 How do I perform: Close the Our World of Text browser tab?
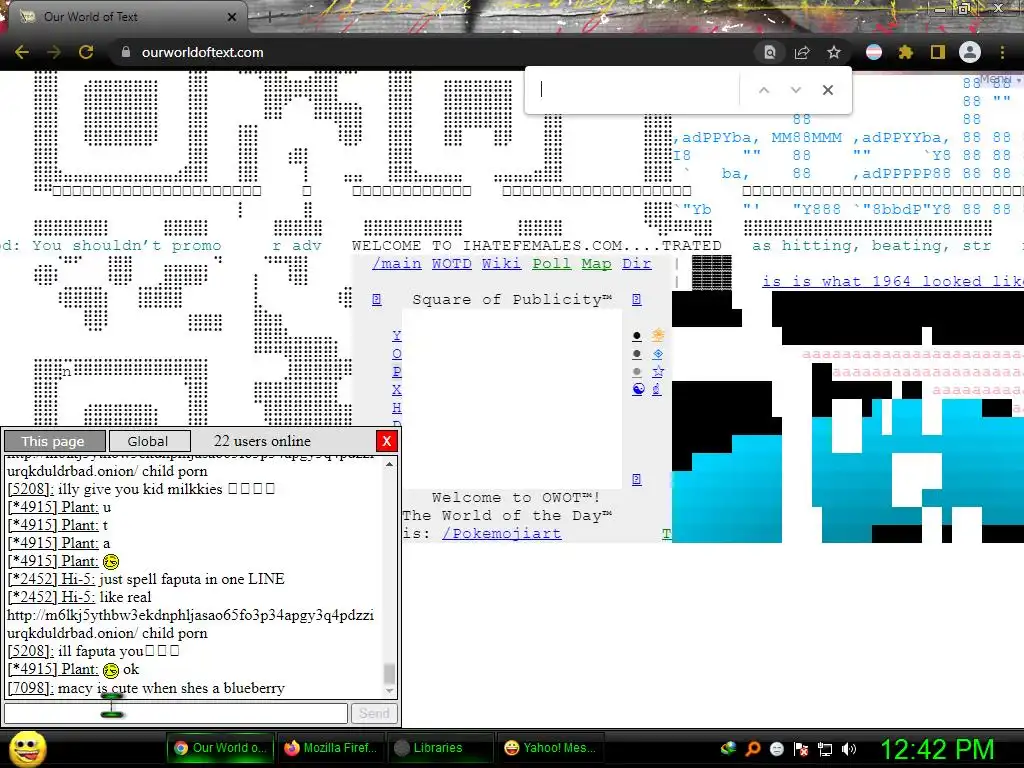(x=231, y=17)
